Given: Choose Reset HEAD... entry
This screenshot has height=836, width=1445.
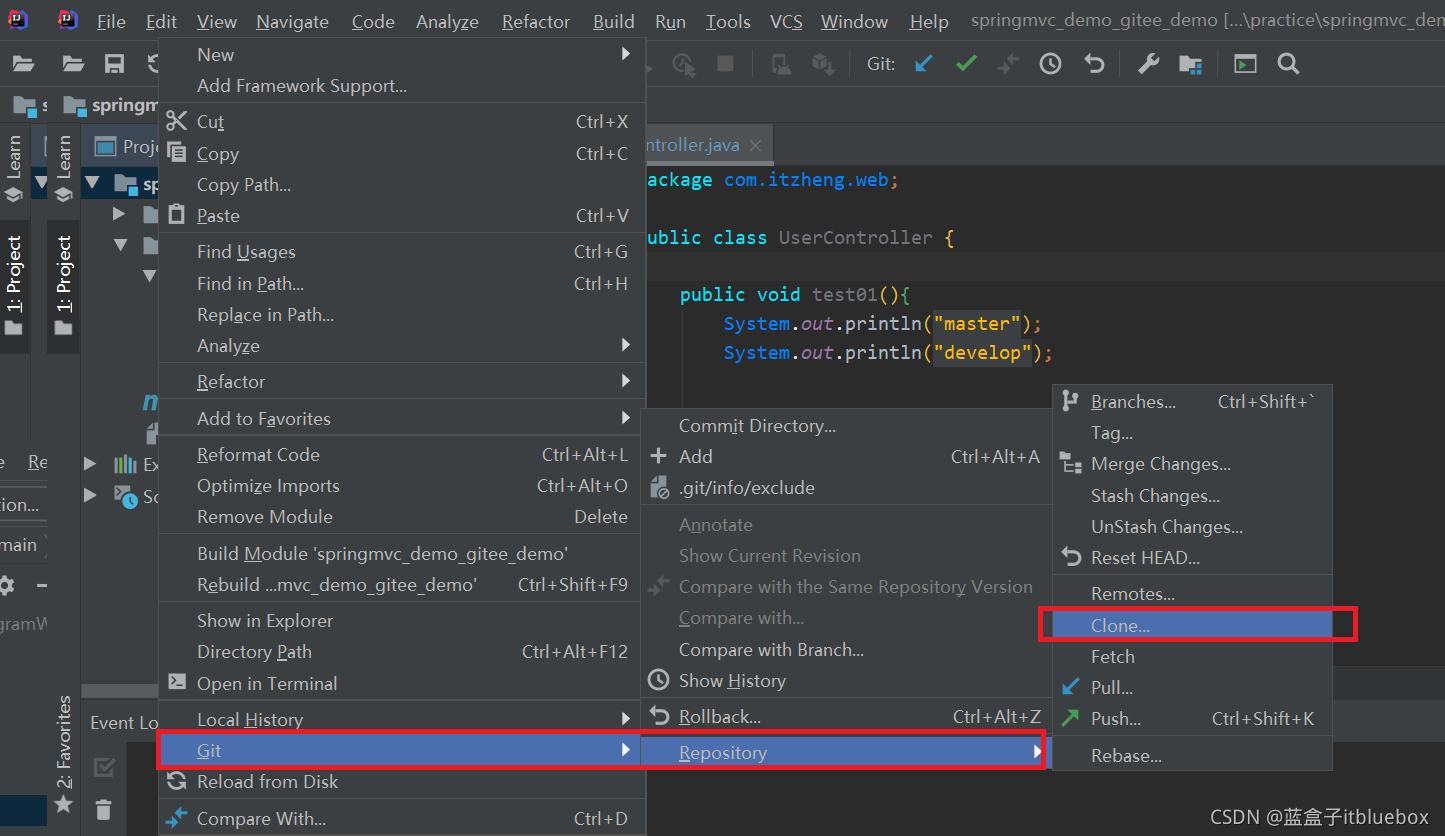Looking at the screenshot, I should 1193,558.
